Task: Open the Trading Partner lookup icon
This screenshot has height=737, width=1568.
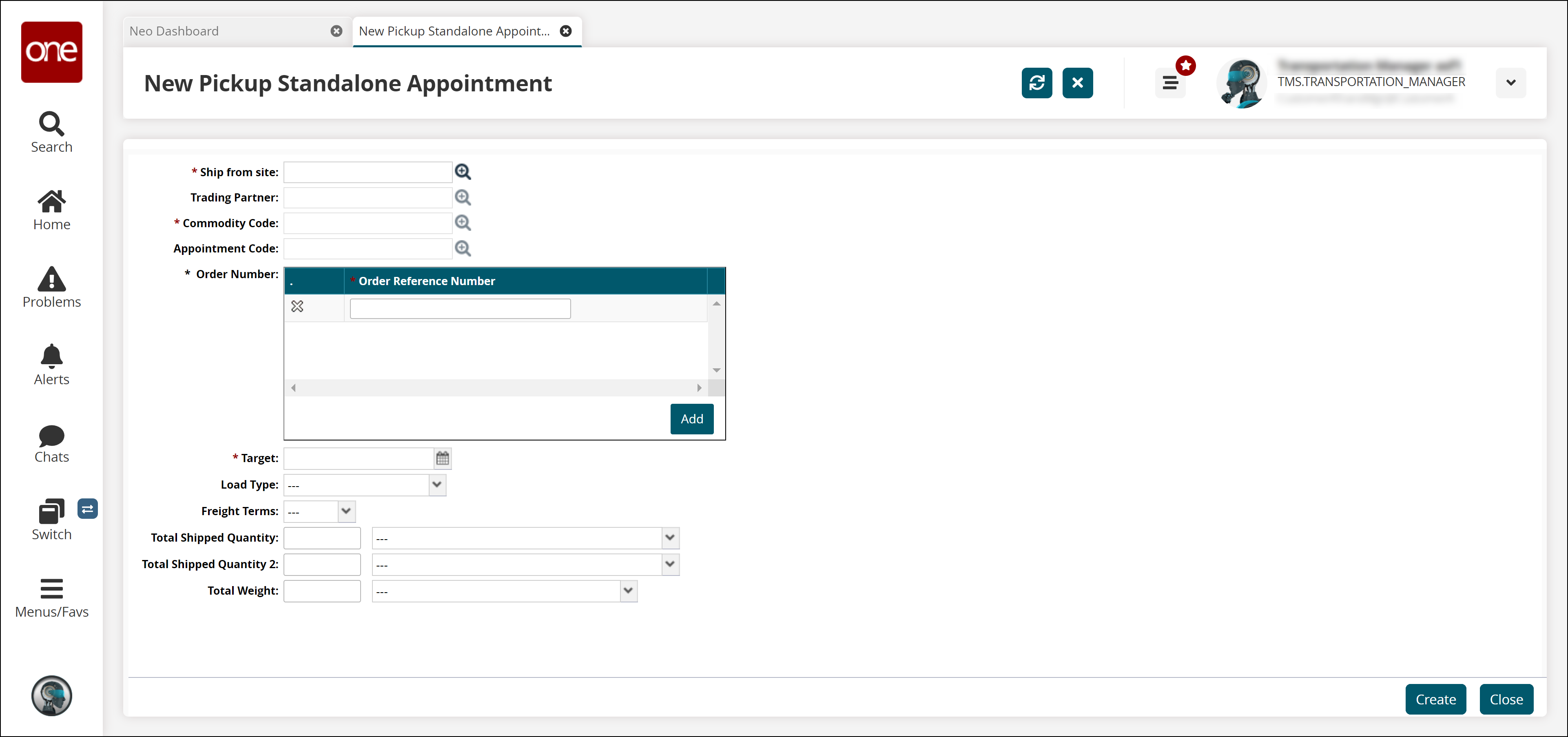Action: pyautogui.click(x=463, y=197)
